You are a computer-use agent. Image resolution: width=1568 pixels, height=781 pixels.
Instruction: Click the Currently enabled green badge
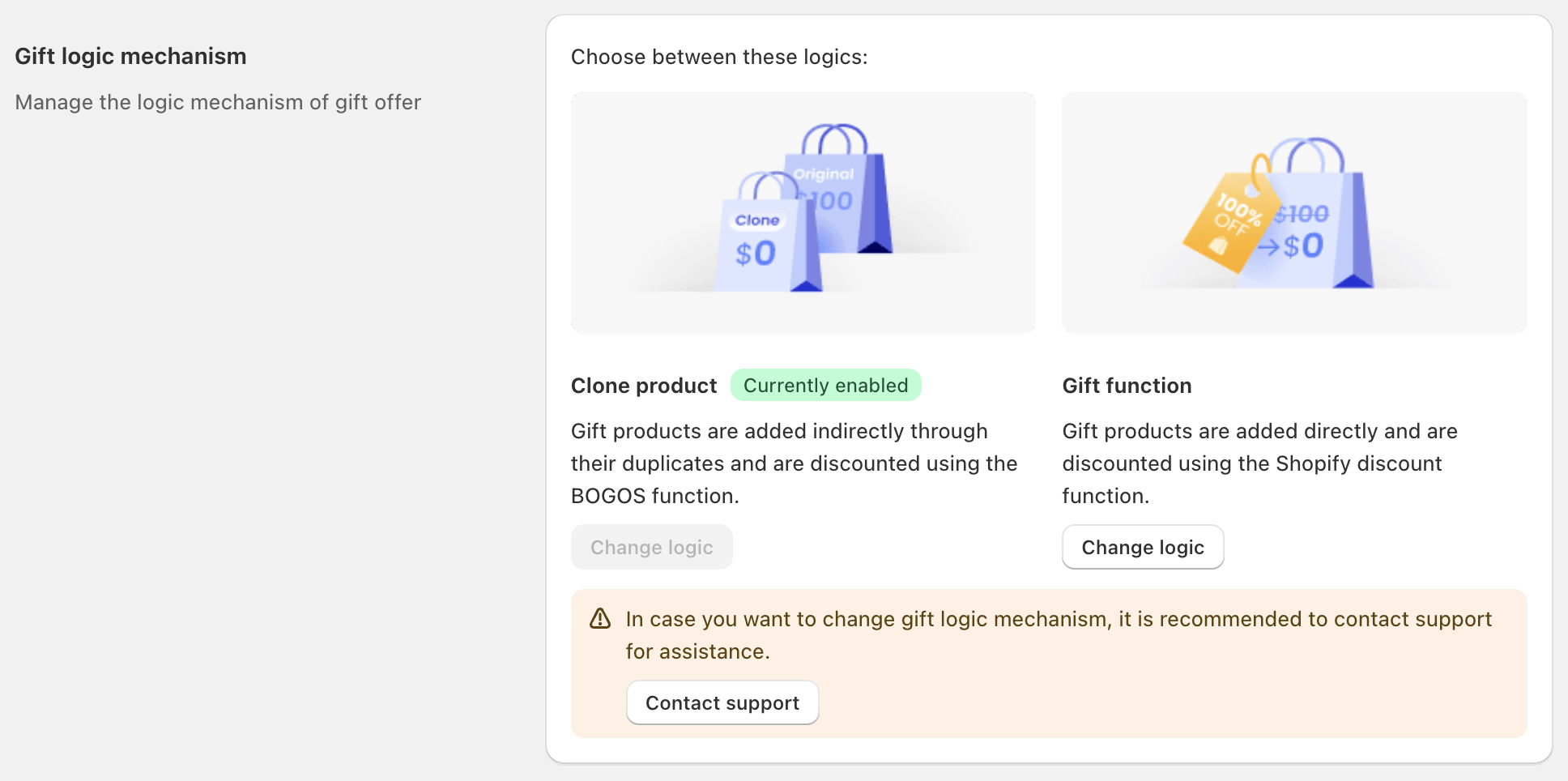(826, 385)
